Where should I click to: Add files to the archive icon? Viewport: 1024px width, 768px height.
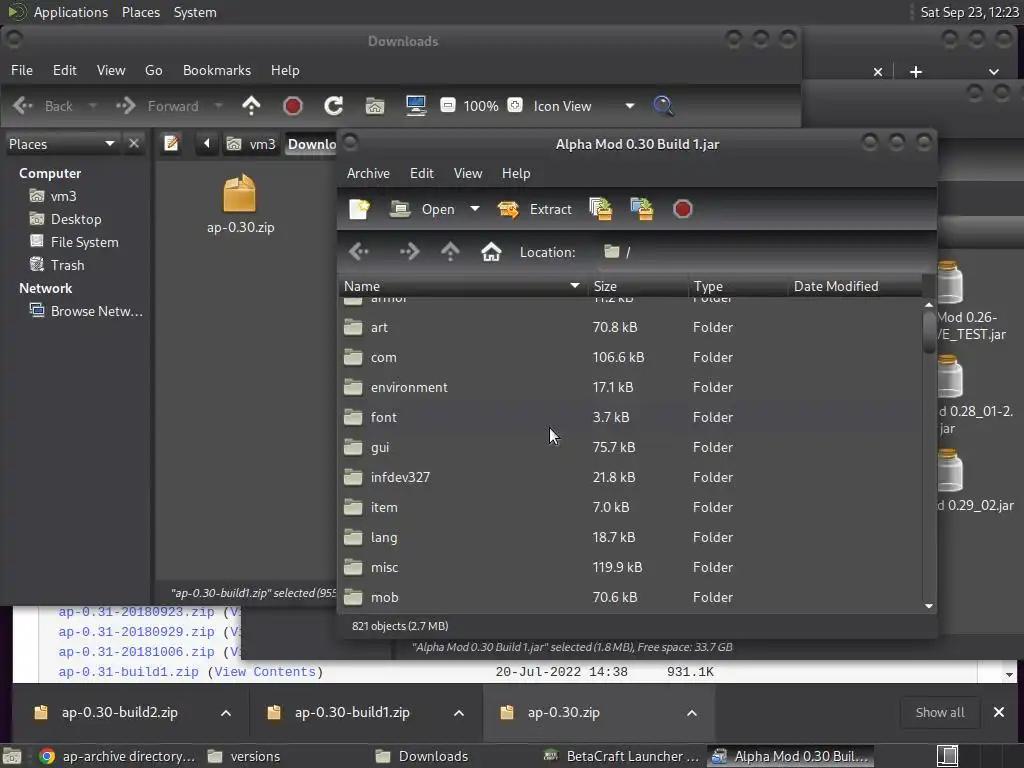coord(601,209)
